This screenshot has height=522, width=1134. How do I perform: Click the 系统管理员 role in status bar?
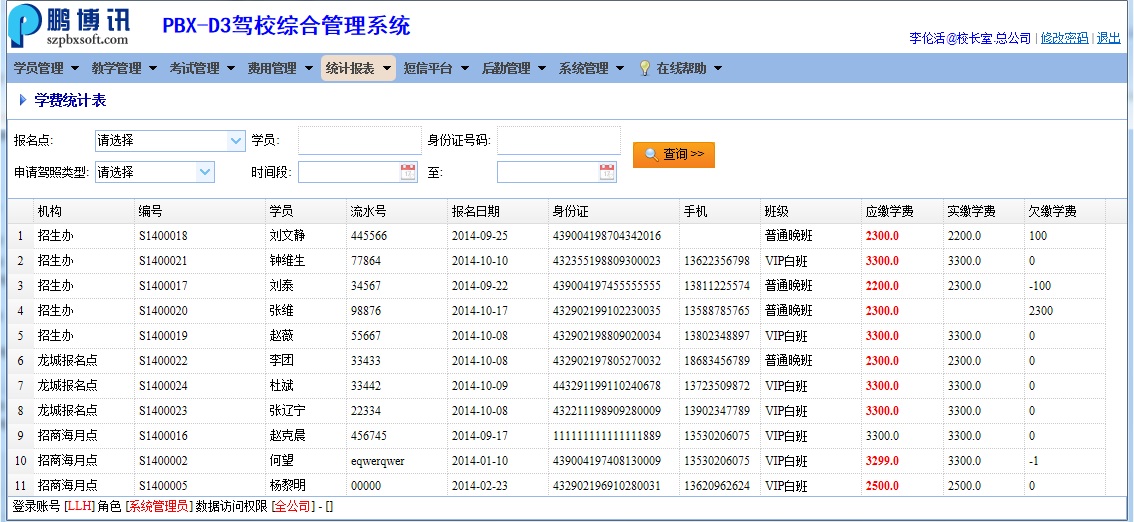click(x=159, y=506)
